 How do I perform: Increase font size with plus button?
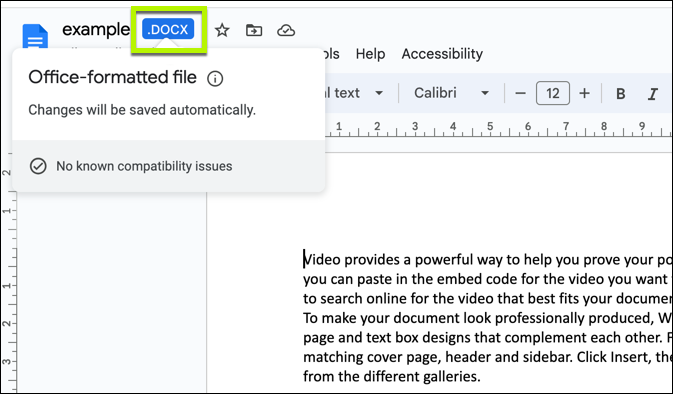(x=584, y=93)
